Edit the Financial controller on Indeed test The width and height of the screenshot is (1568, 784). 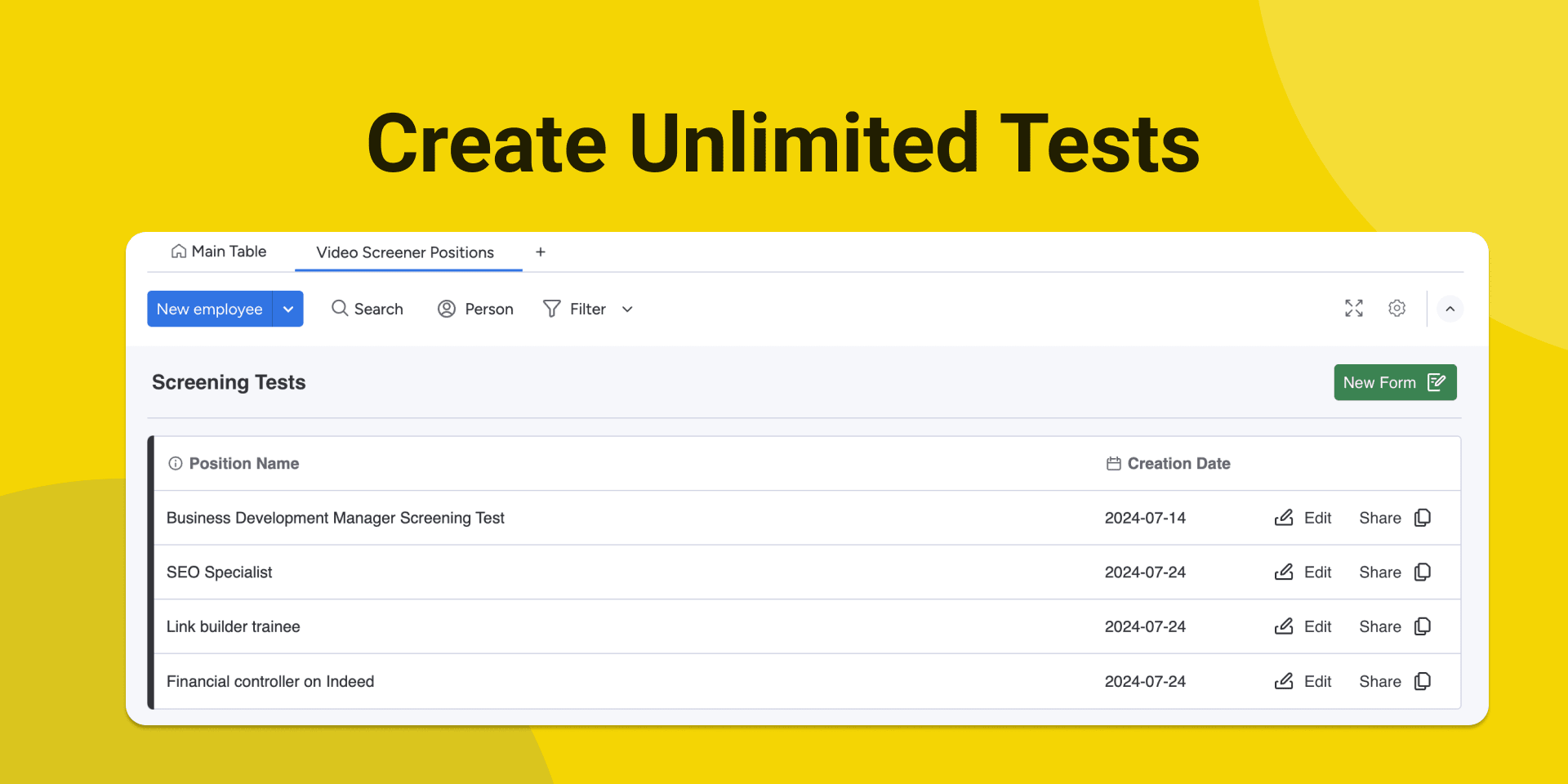(1303, 681)
